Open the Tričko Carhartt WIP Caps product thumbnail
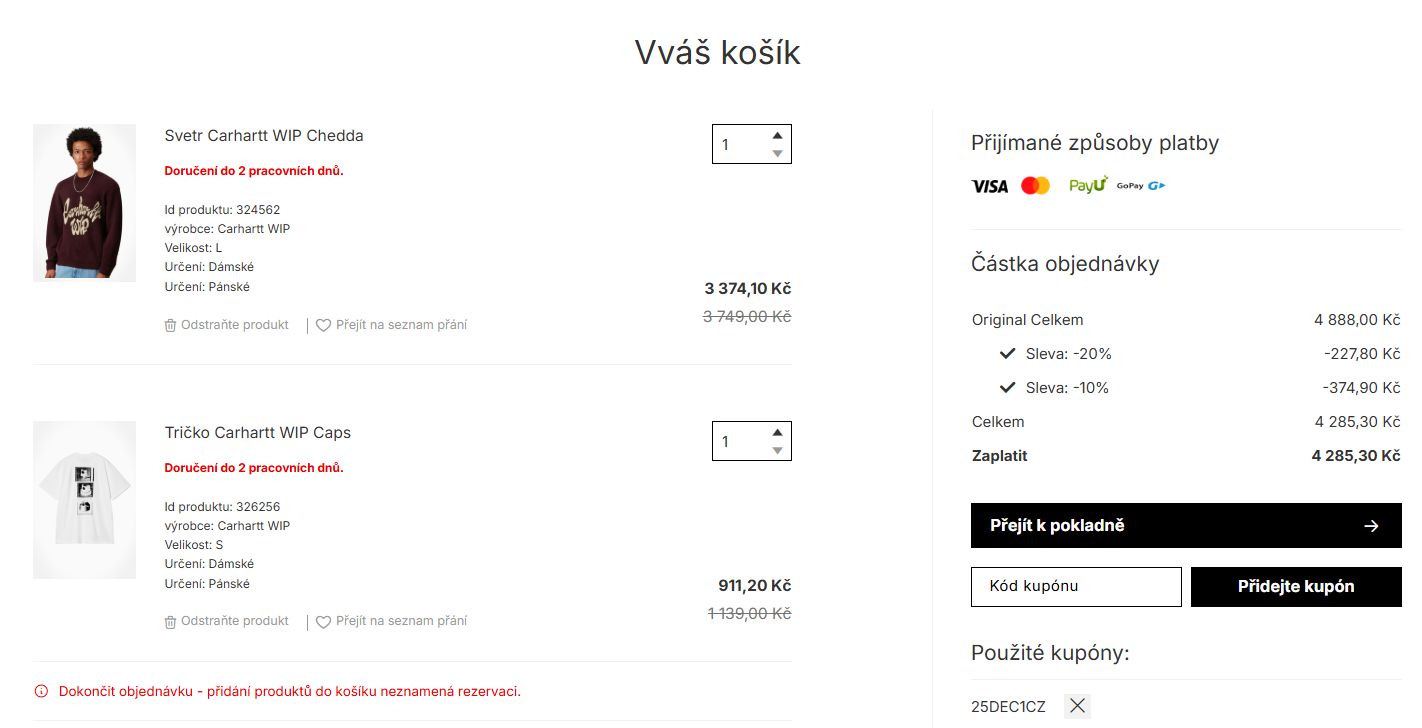Viewport: 1422px width, 728px height. coord(84,500)
